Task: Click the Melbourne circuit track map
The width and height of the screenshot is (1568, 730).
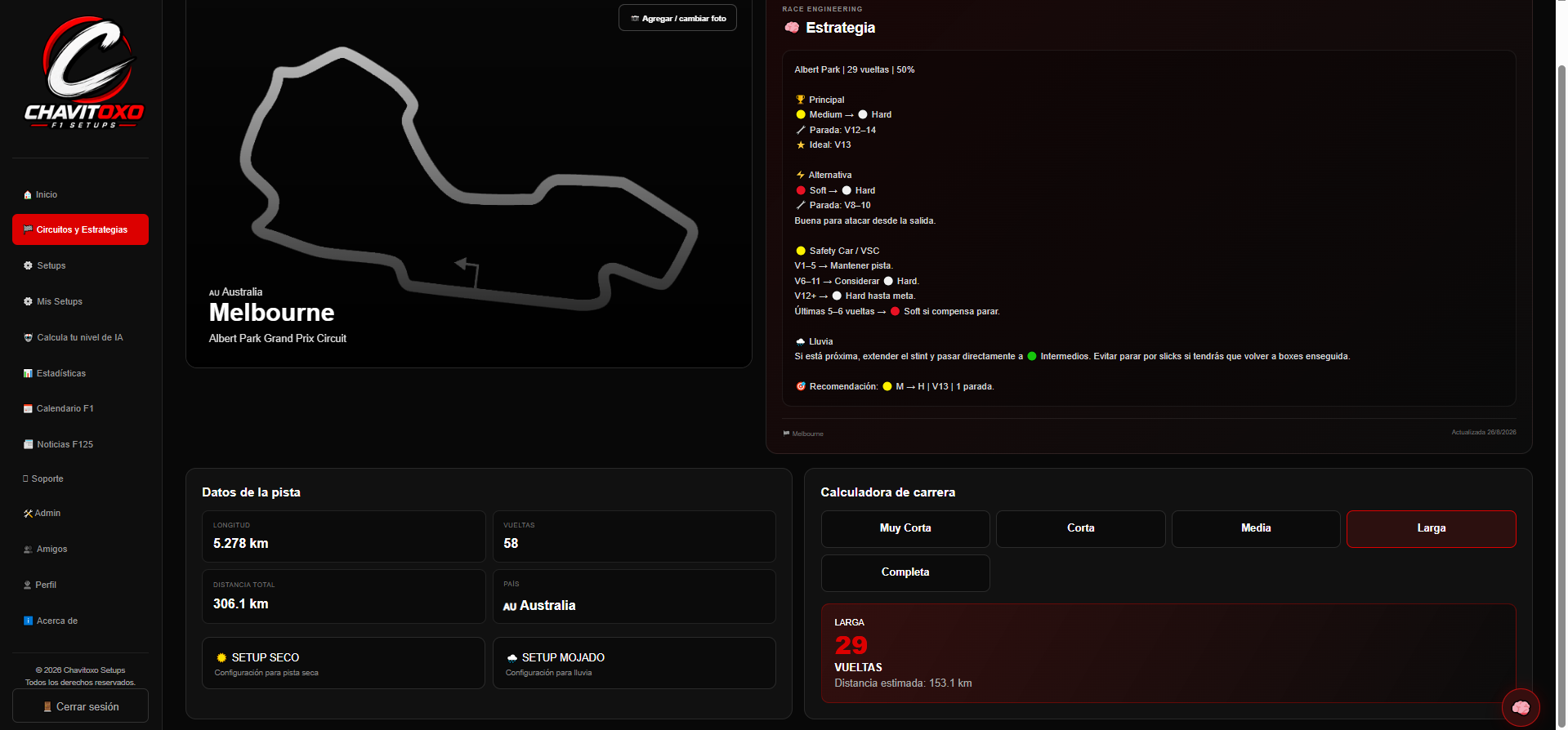Action: [468, 178]
